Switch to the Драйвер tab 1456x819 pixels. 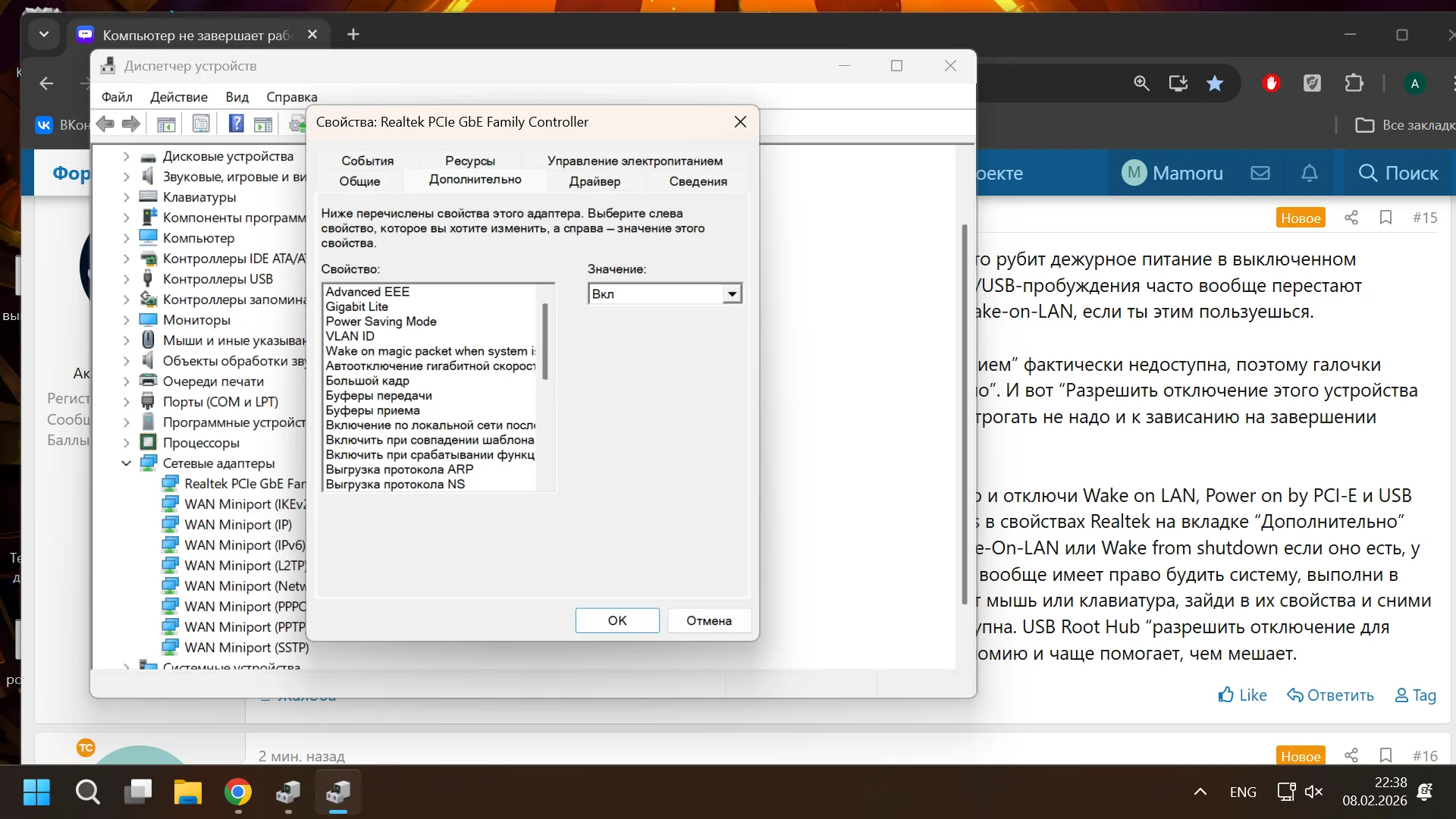tap(595, 181)
